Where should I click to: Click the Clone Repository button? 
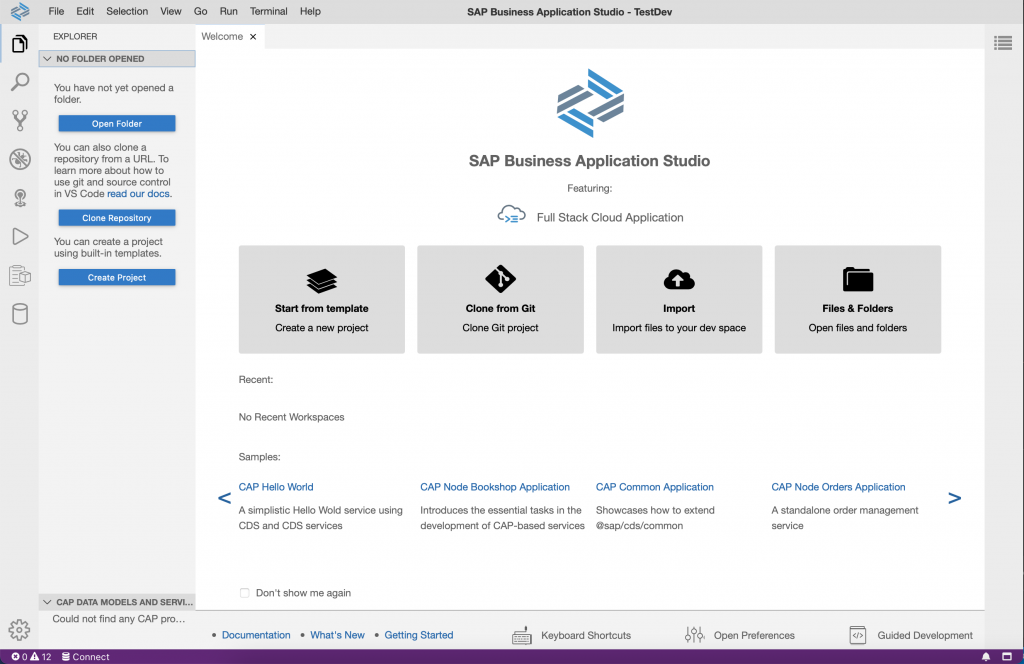(117, 217)
